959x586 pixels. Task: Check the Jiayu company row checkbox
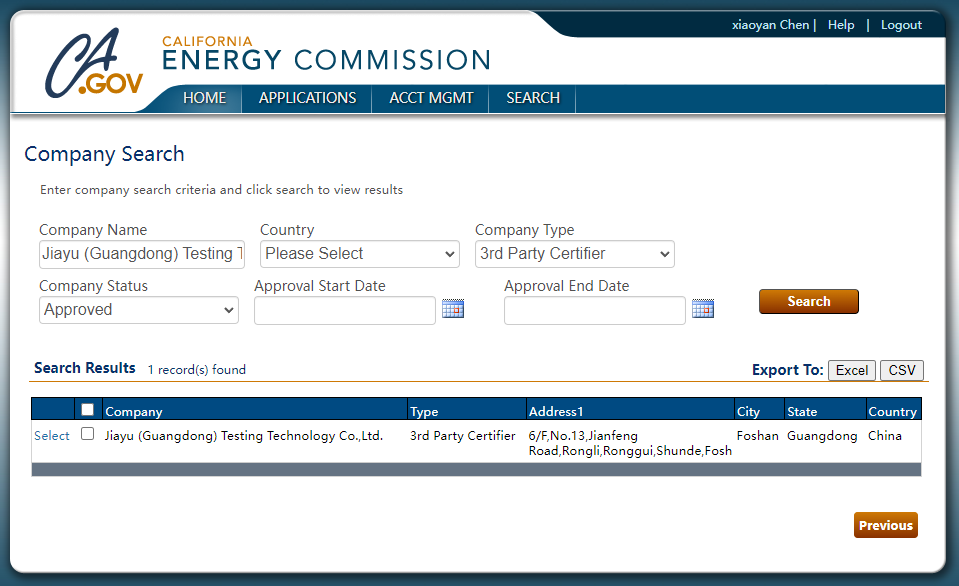click(x=88, y=435)
